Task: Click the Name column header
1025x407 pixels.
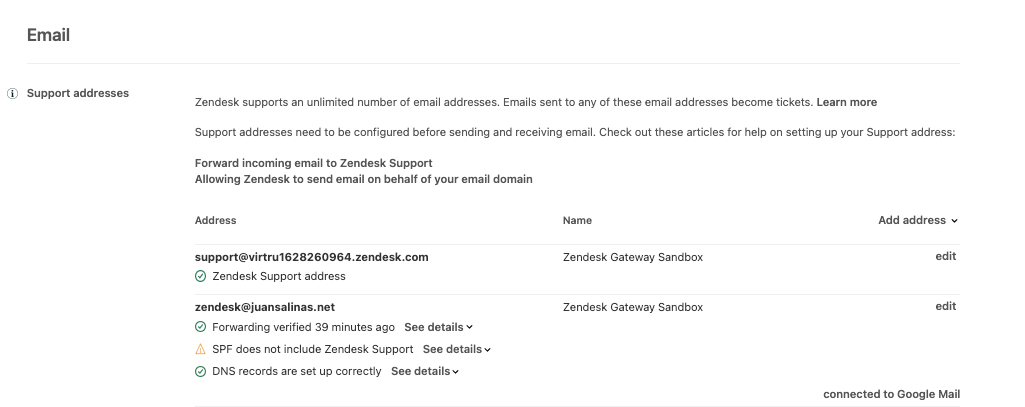Action: pos(577,220)
